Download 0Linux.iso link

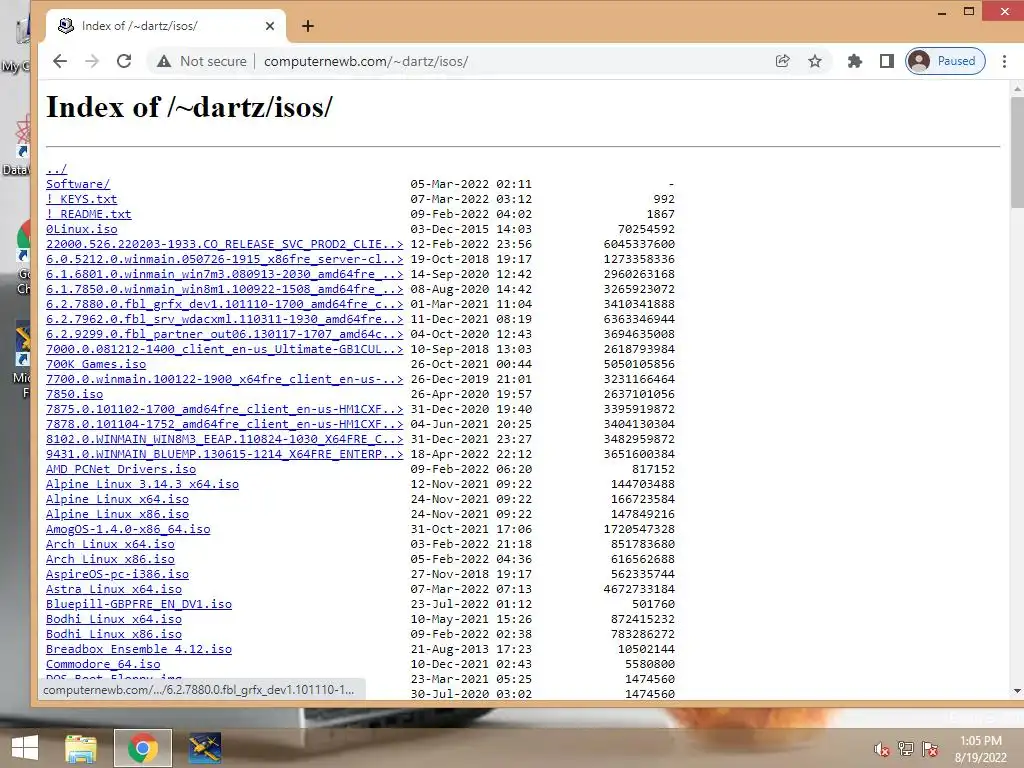(x=82, y=229)
